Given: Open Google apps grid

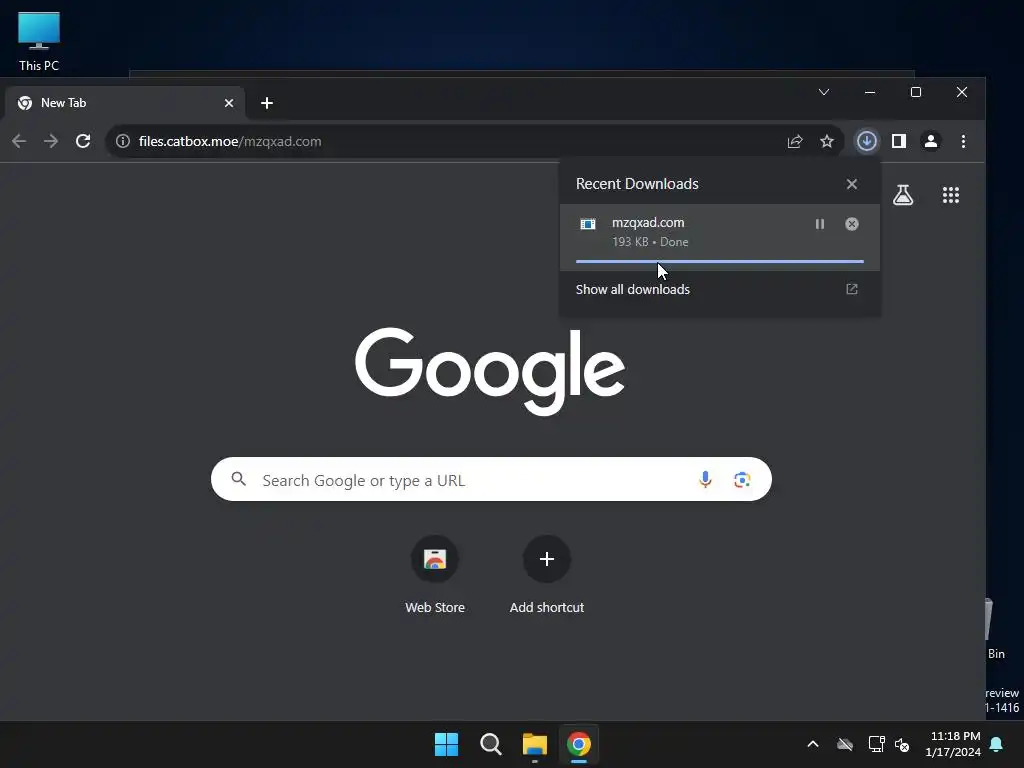Looking at the screenshot, I should 951,195.
